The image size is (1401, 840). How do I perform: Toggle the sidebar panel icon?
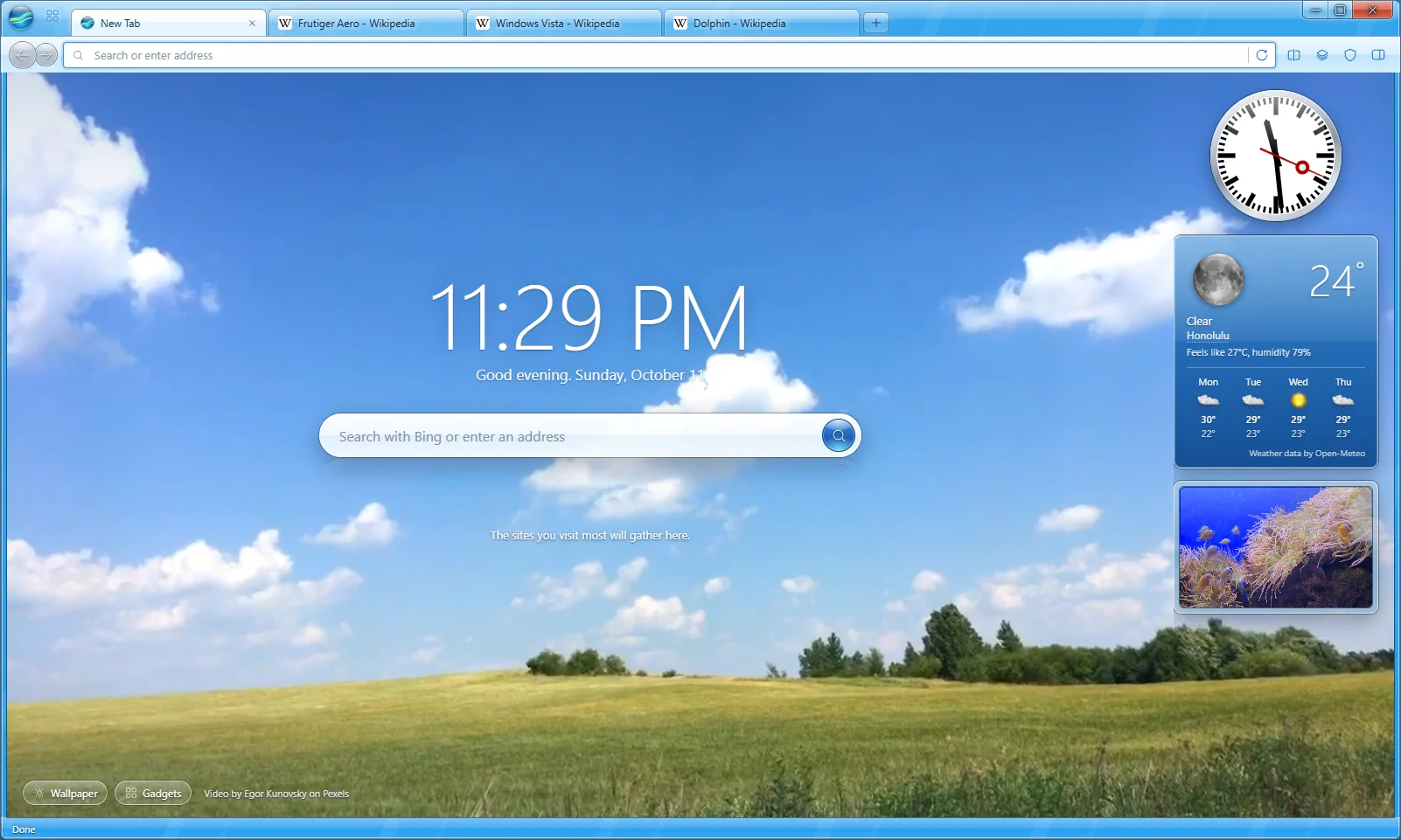pyautogui.click(x=1378, y=55)
